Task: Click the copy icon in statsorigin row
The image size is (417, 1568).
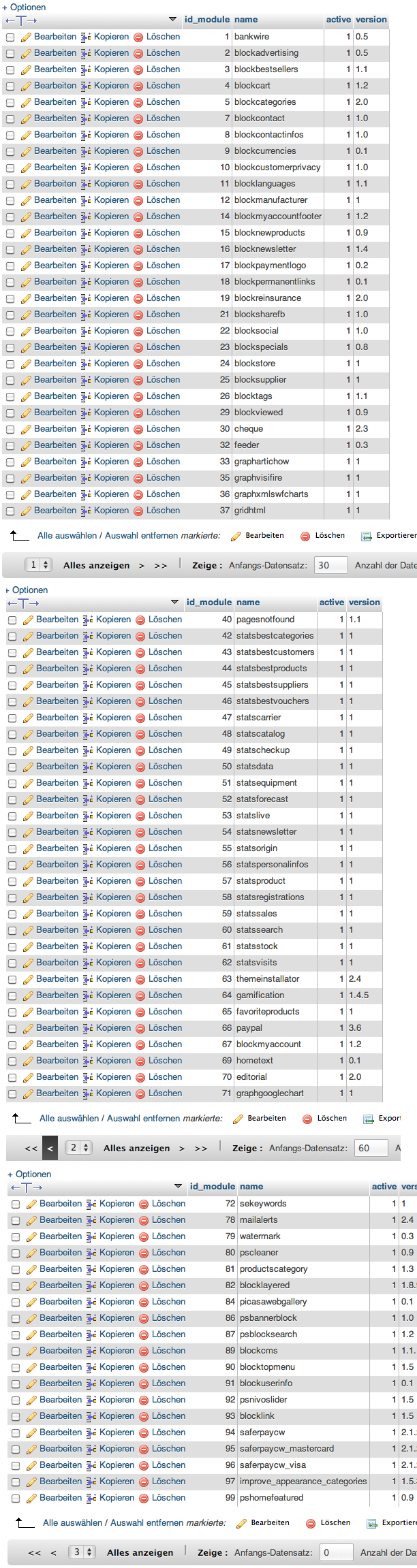Action: coord(88,848)
